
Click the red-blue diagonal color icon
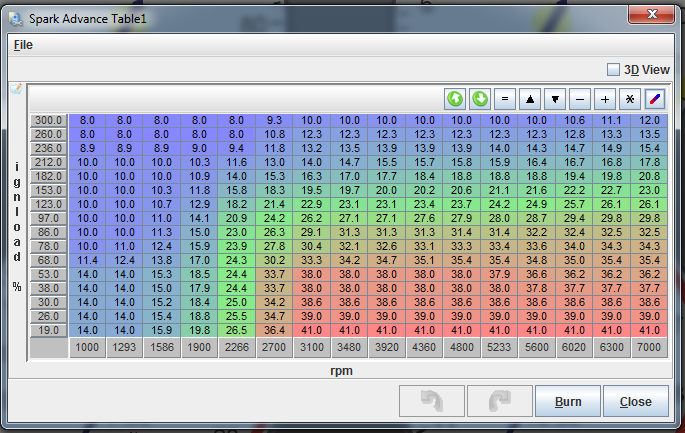tap(655, 99)
